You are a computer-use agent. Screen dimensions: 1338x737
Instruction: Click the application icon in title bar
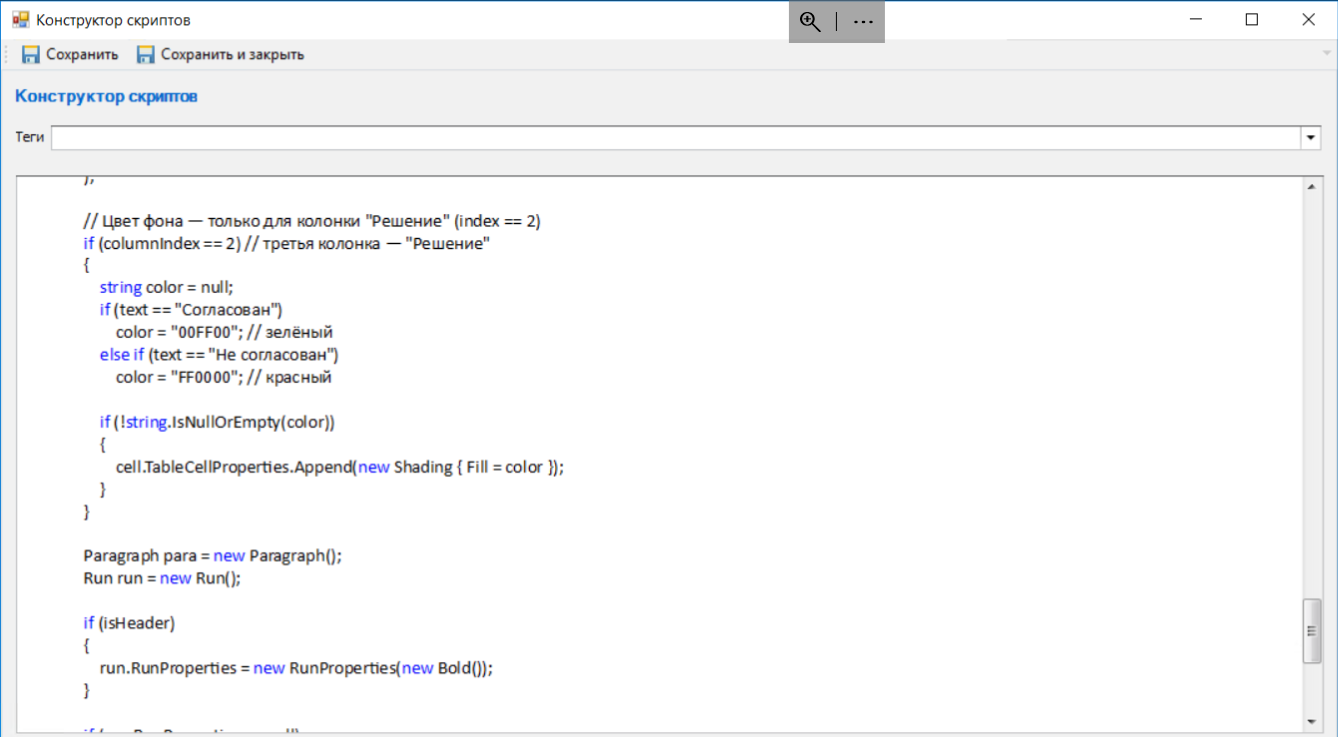click(20, 20)
